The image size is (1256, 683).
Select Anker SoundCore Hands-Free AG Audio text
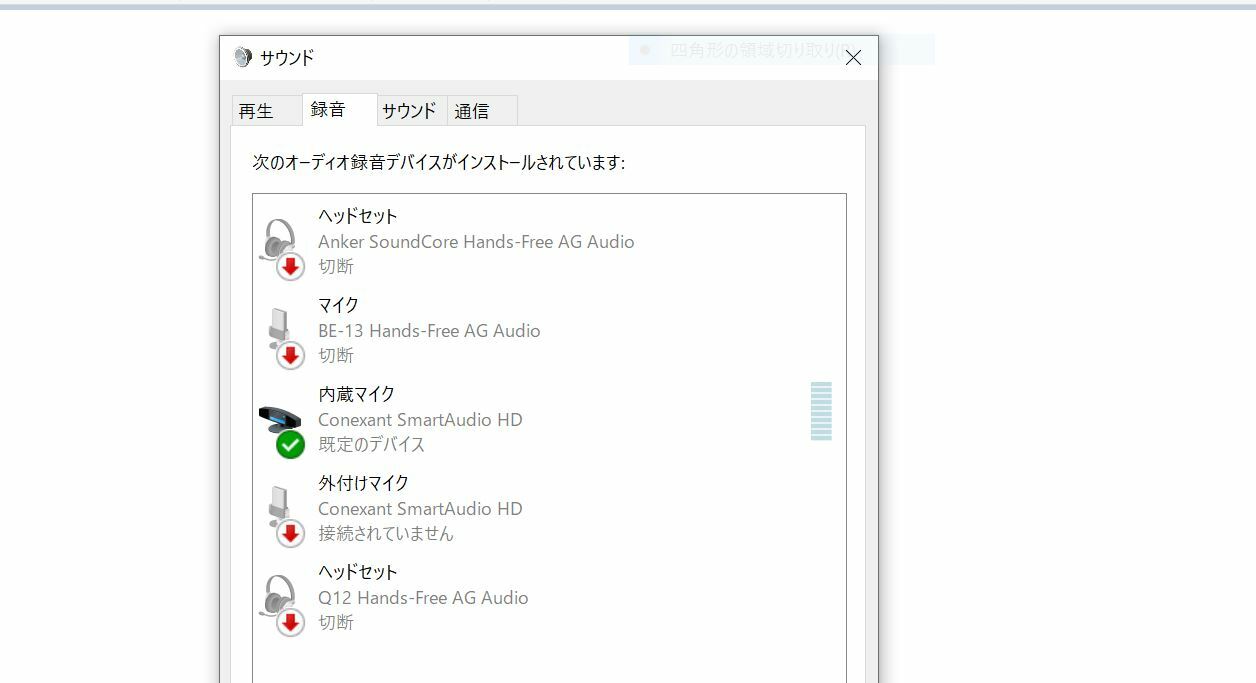[x=476, y=241]
